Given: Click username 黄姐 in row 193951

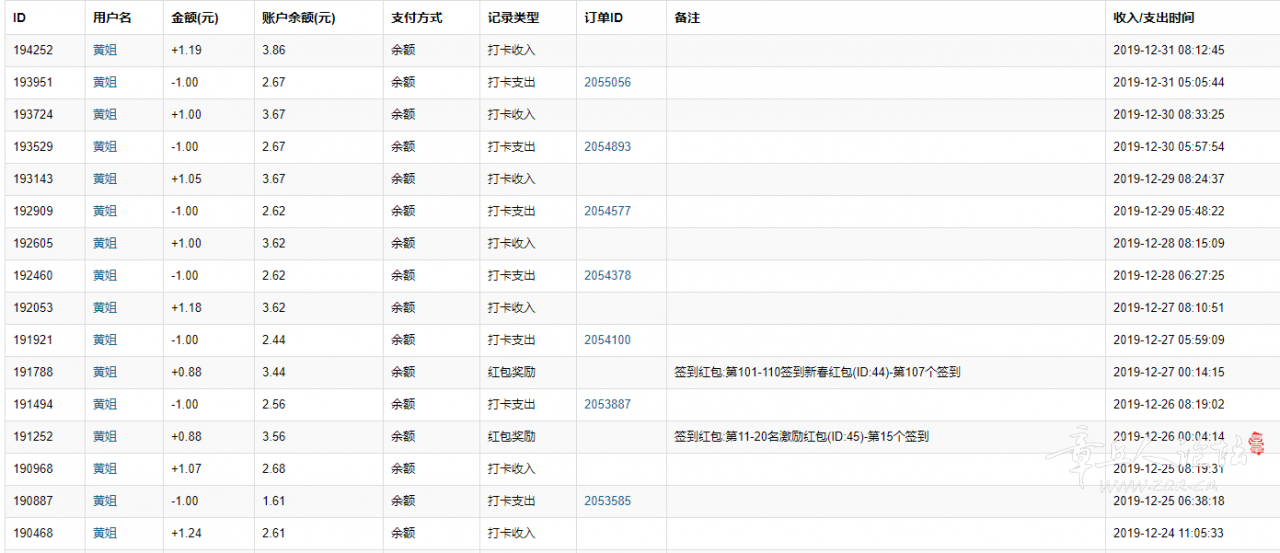Looking at the screenshot, I should click(105, 82).
